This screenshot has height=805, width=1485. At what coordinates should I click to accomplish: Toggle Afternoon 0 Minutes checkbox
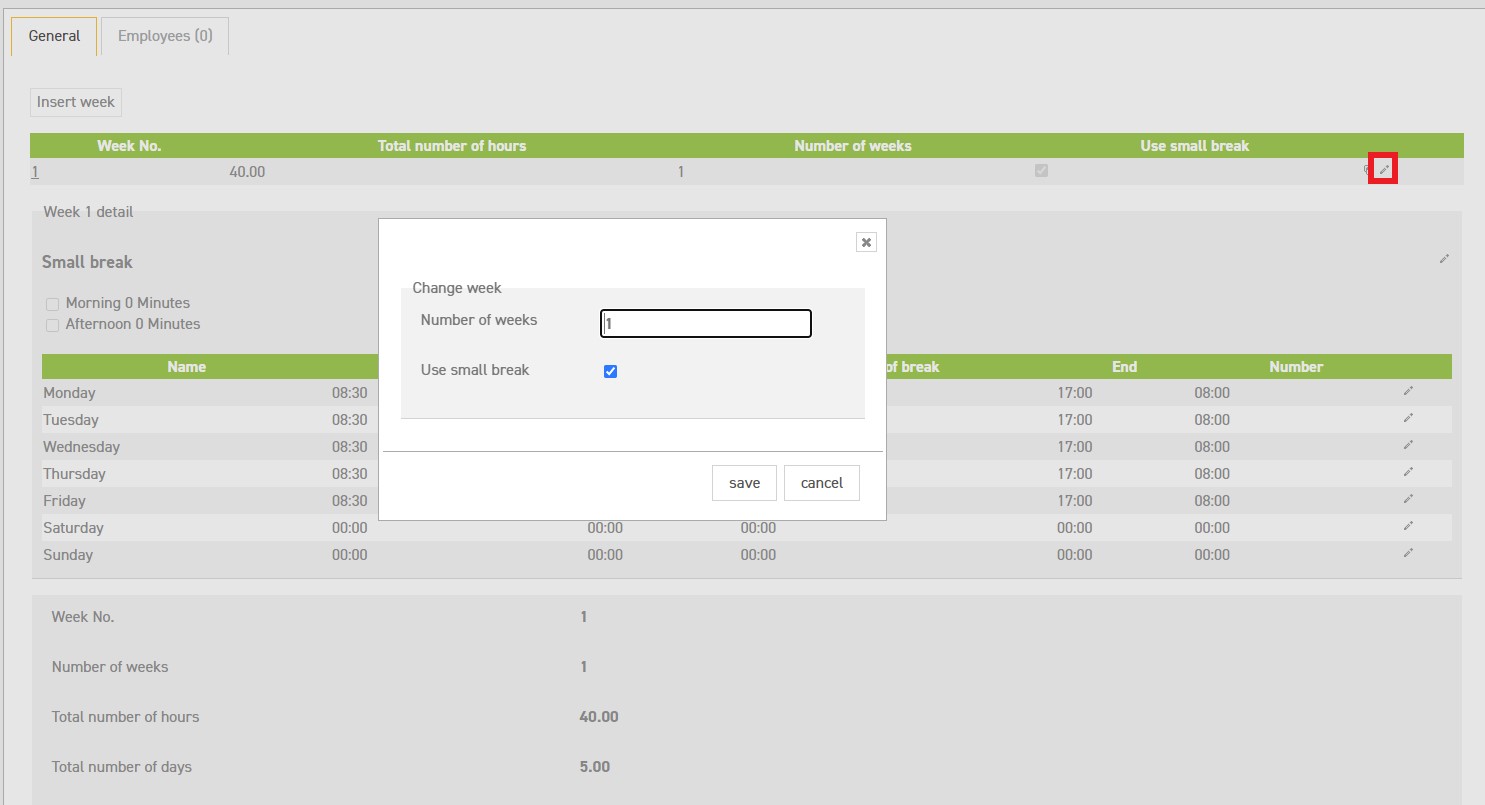click(x=52, y=325)
